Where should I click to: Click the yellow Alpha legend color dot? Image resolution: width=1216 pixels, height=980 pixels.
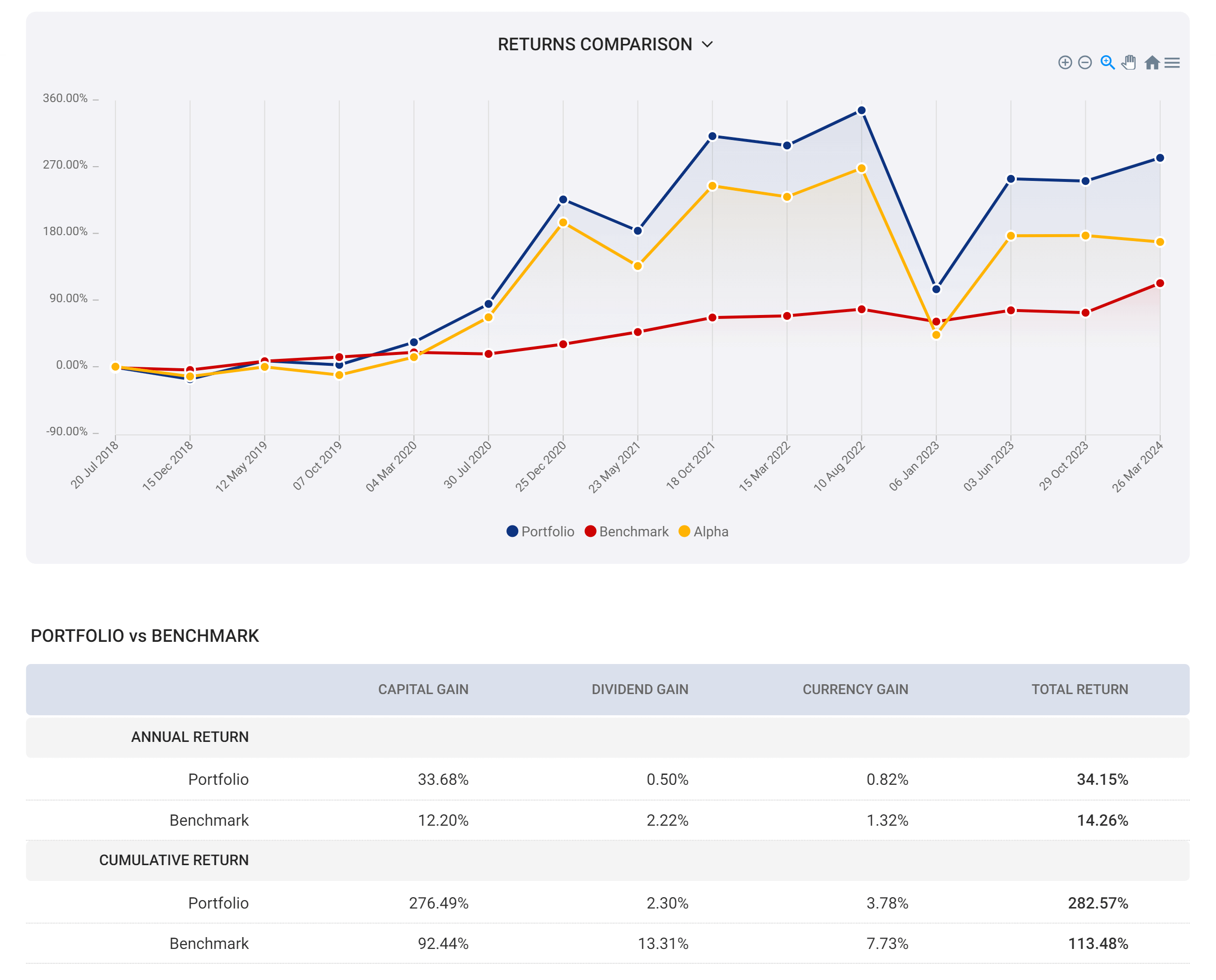(684, 532)
